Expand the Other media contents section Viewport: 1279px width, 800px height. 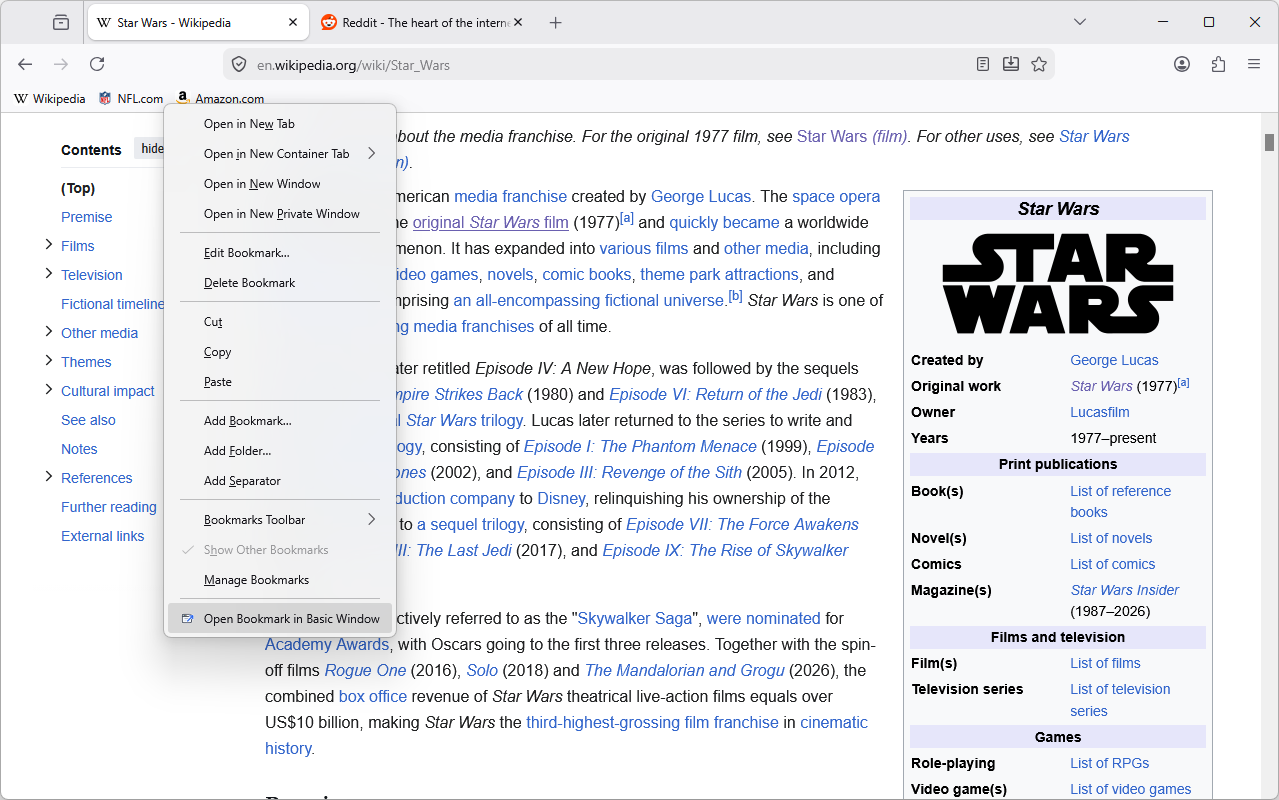coord(48,332)
